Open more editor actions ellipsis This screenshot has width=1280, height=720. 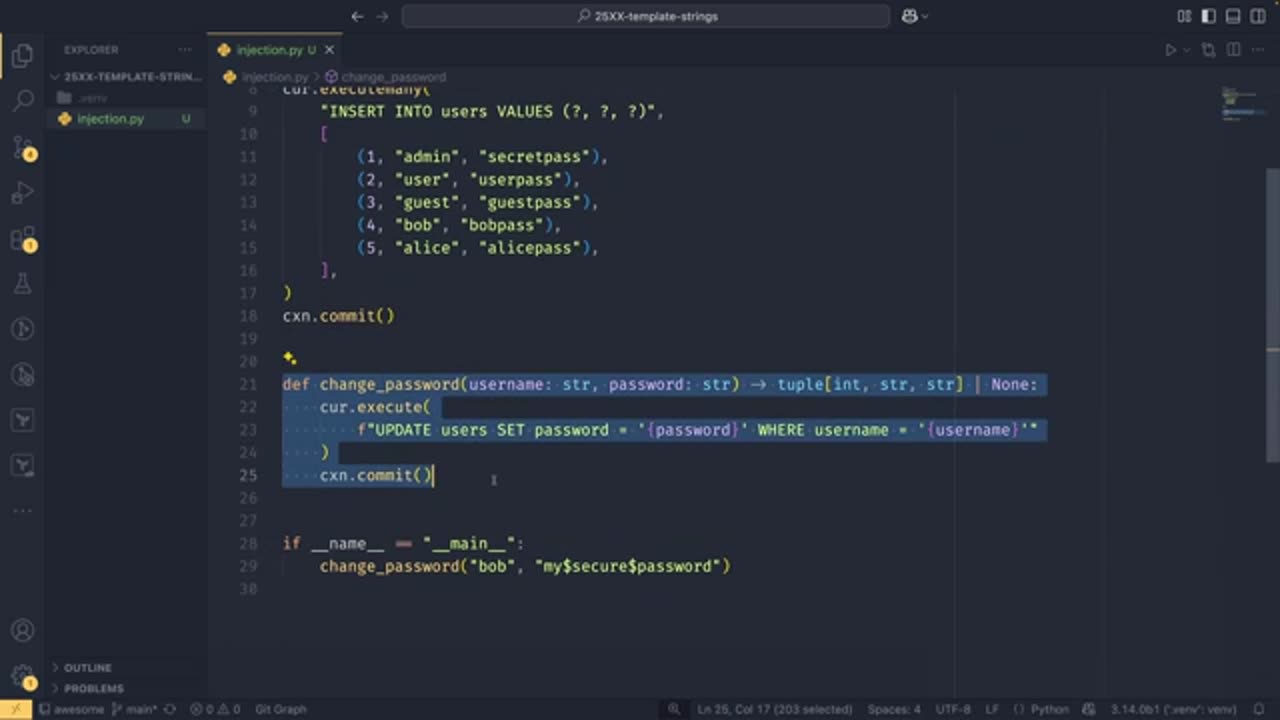click(x=1258, y=50)
